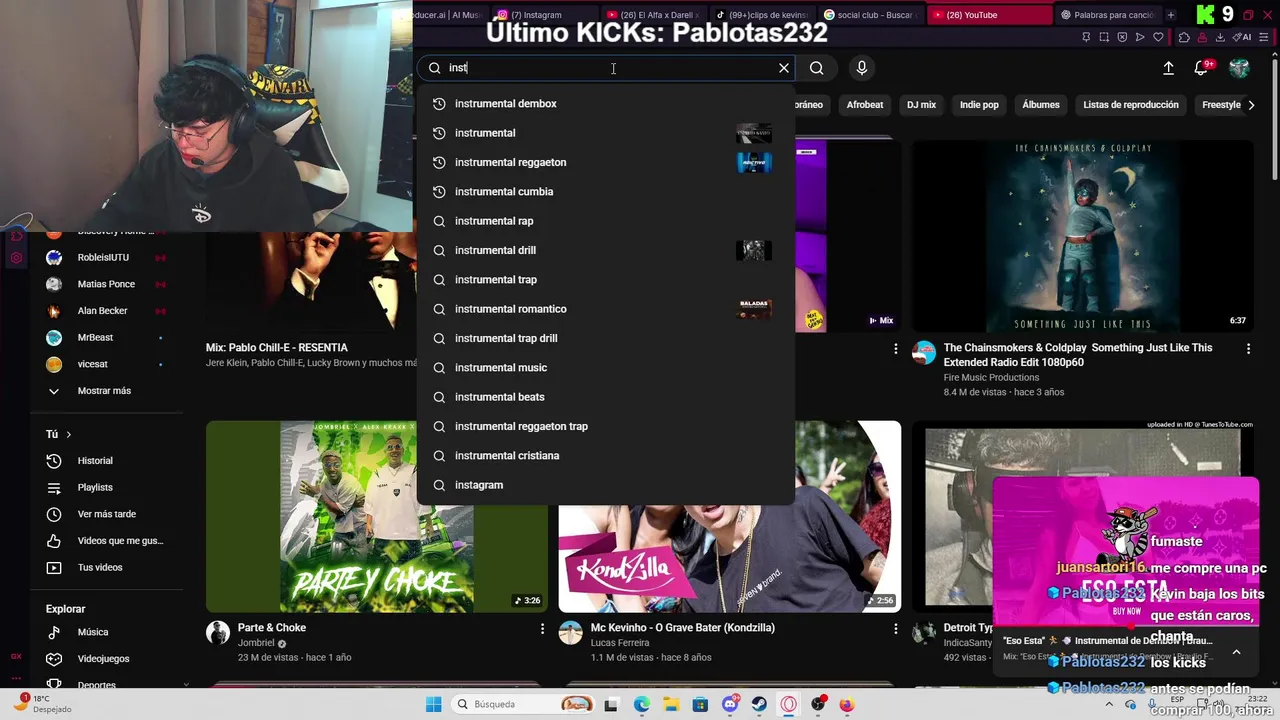The height and width of the screenshot is (720, 1280).
Task: Open Windows Start menu
Action: point(433,704)
